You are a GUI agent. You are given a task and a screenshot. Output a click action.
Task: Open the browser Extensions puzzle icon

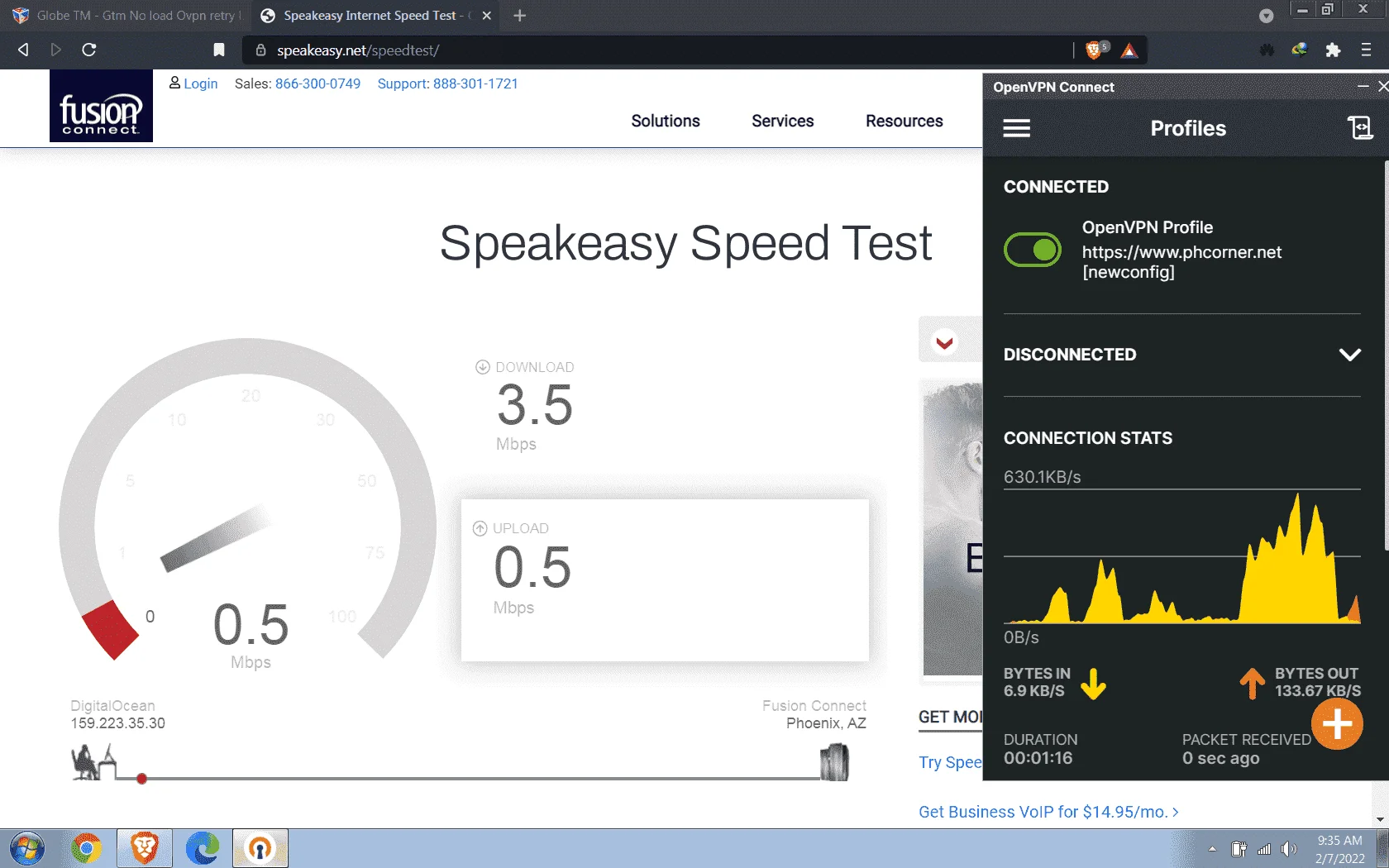(x=1333, y=50)
